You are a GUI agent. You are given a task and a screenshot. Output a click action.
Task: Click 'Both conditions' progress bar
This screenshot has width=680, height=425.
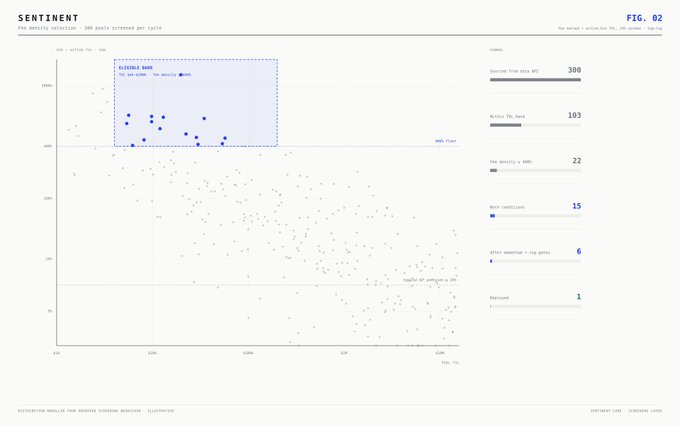tap(535, 216)
